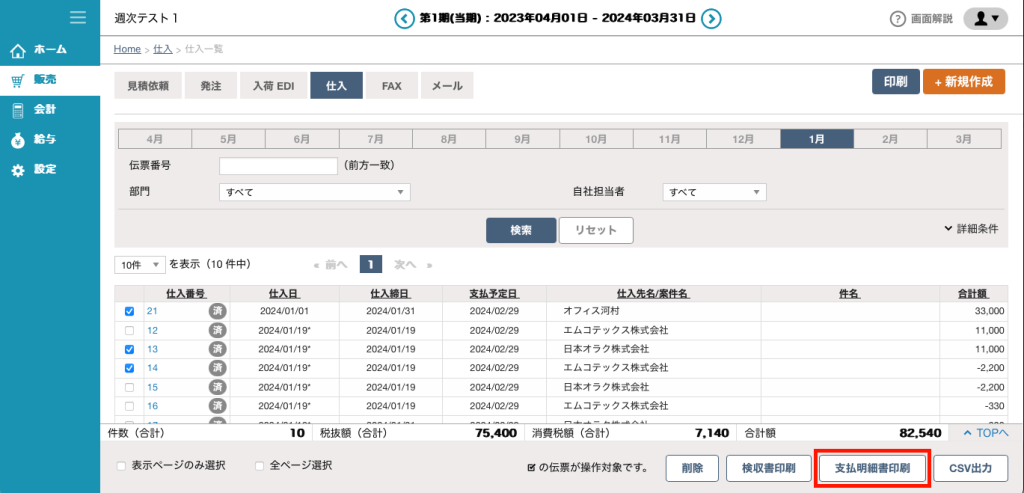Click the 支払明細書印刷 button

click(x=872, y=468)
